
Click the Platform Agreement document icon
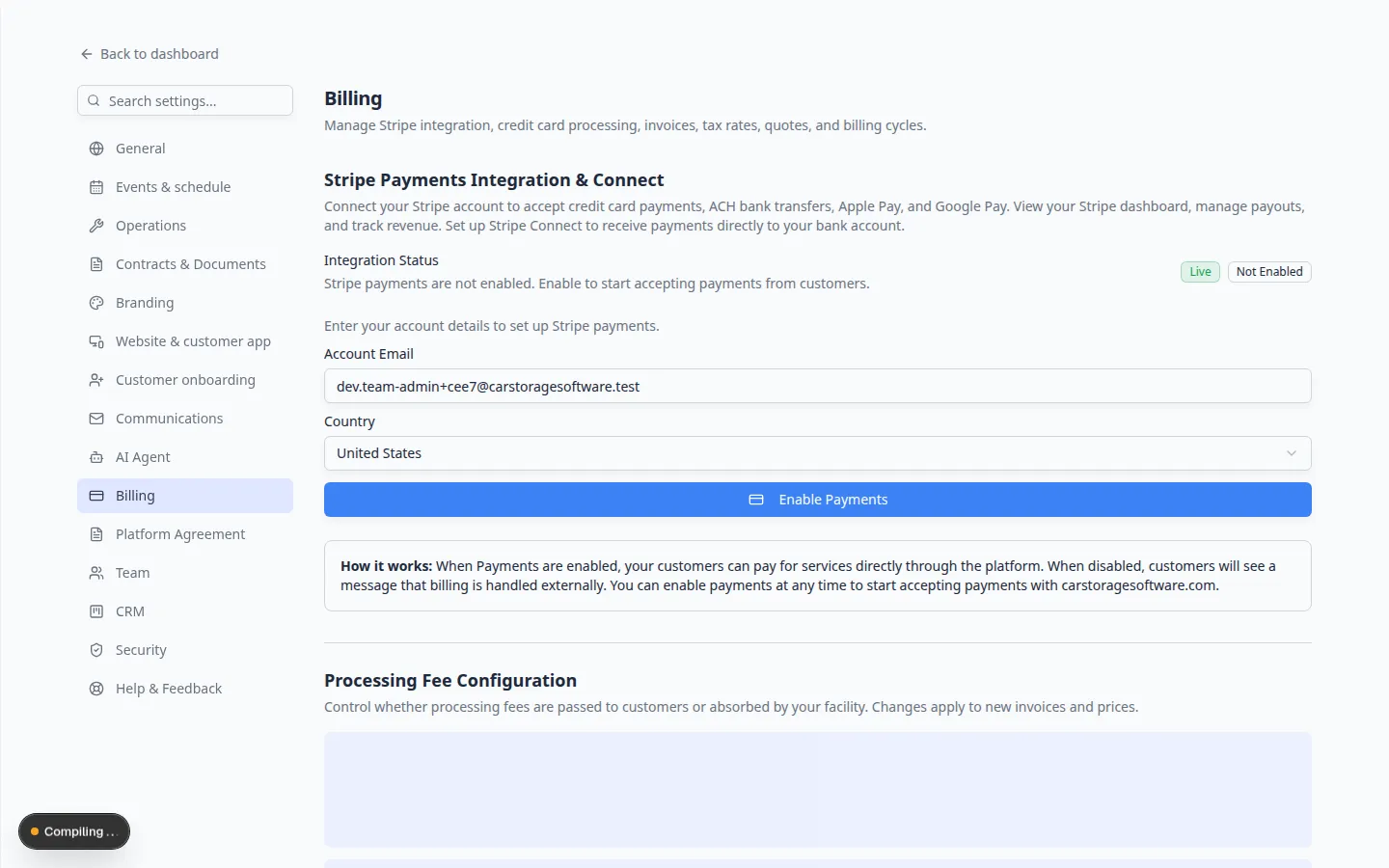[x=96, y=534]
